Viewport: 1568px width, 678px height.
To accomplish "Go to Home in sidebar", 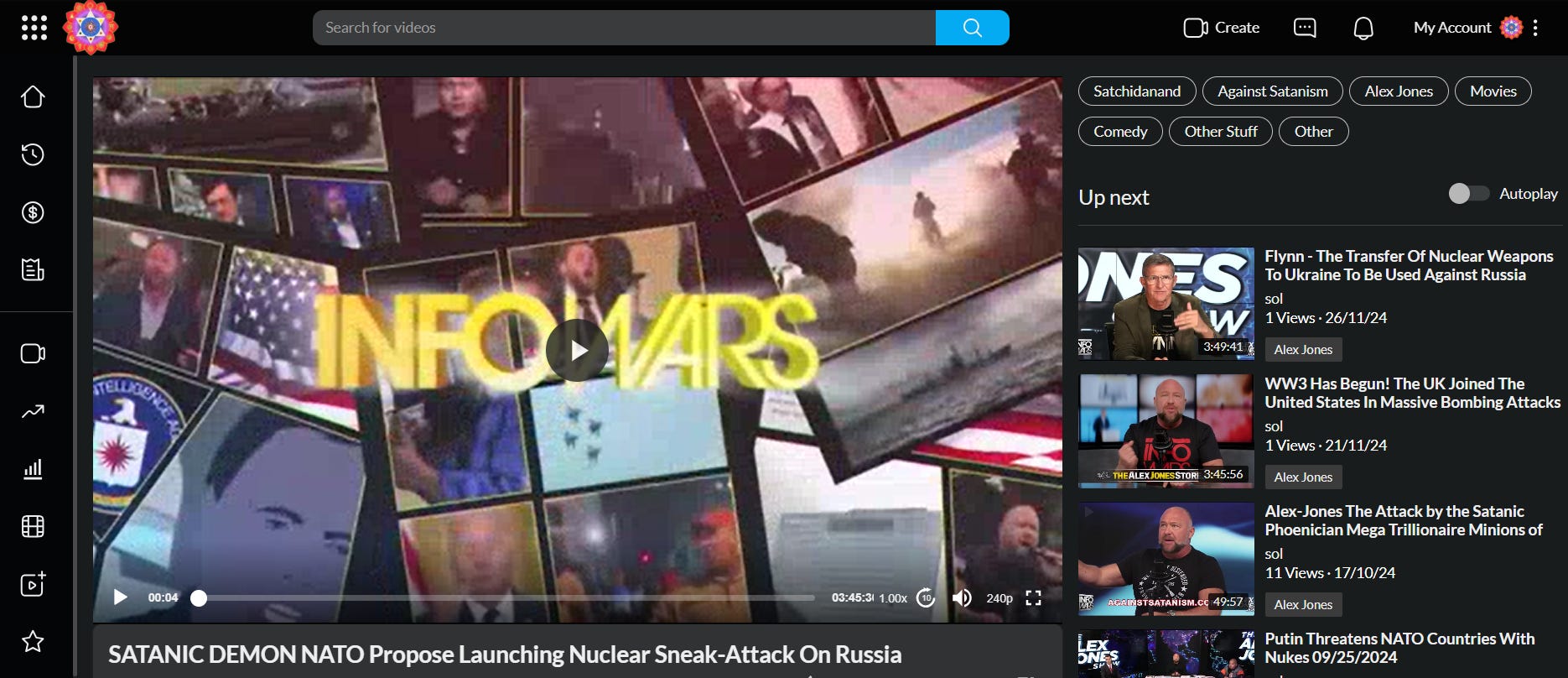I will tap(33, 97).
